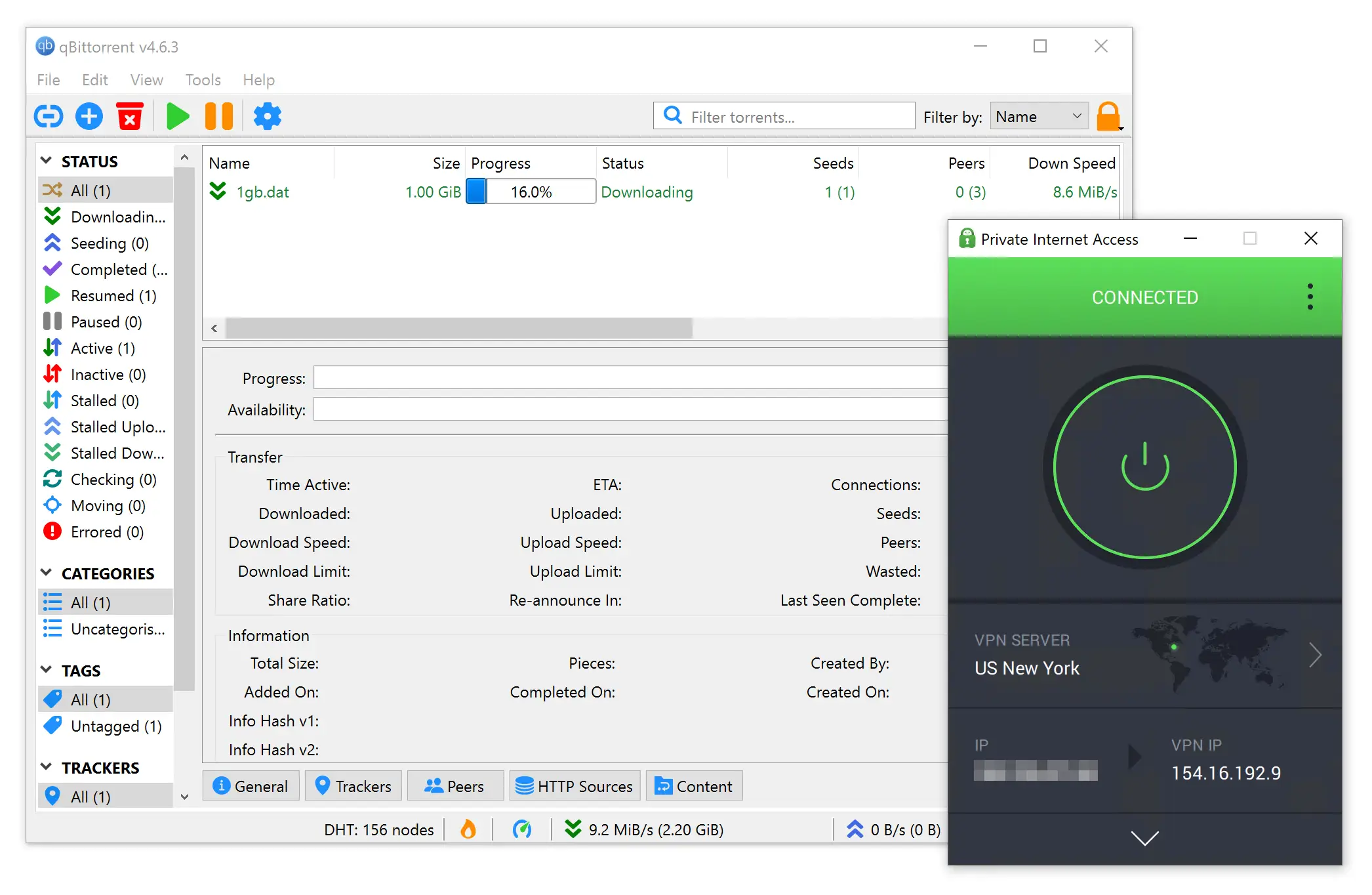The image size is (1372, 895).
Task: Open the Tools menu
Action: [202, 79]
